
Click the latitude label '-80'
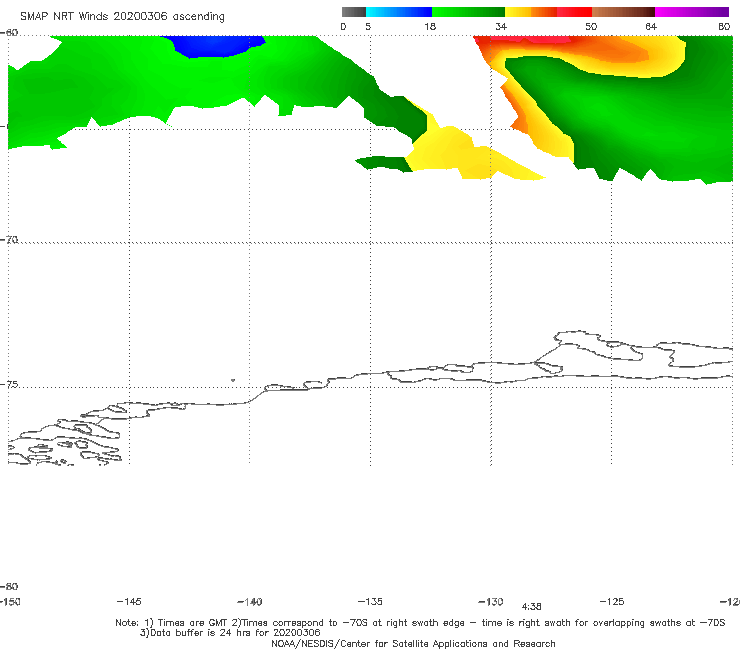click(x=9, y=586)
